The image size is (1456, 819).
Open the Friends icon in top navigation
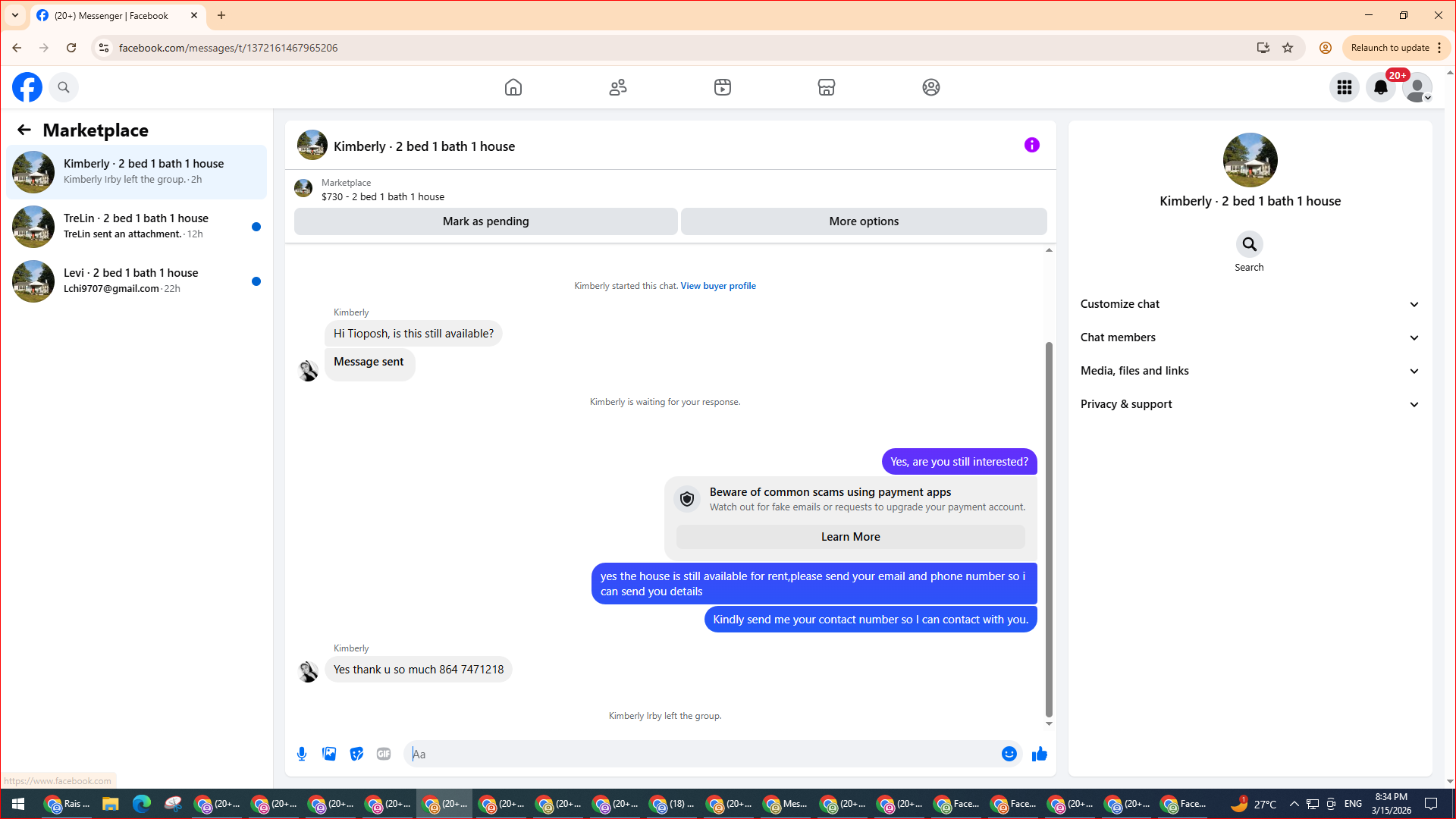(x=618, y=87)
